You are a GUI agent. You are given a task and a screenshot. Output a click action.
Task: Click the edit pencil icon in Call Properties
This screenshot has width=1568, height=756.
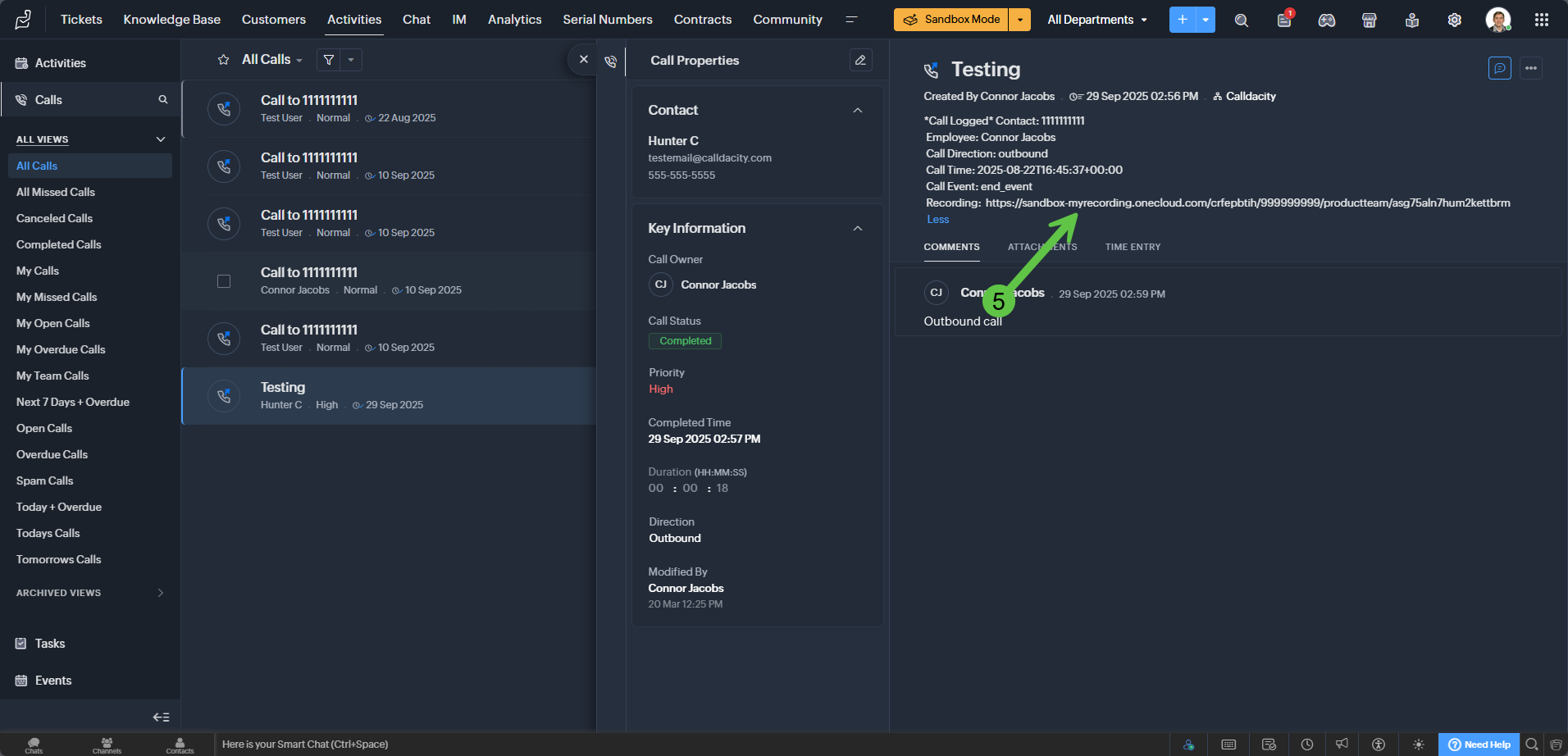(x=860, y=60)
